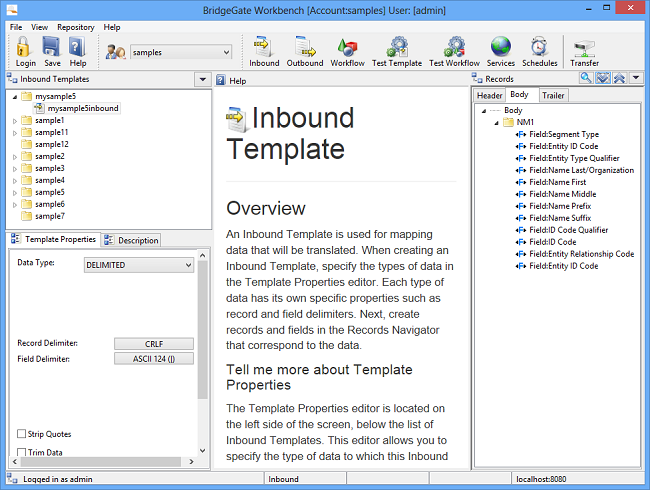The width and height of the screenshot is (650, 490).
Task: Click the Help toolbar icon
Action: pyautogui.click(x=77, y=46)
